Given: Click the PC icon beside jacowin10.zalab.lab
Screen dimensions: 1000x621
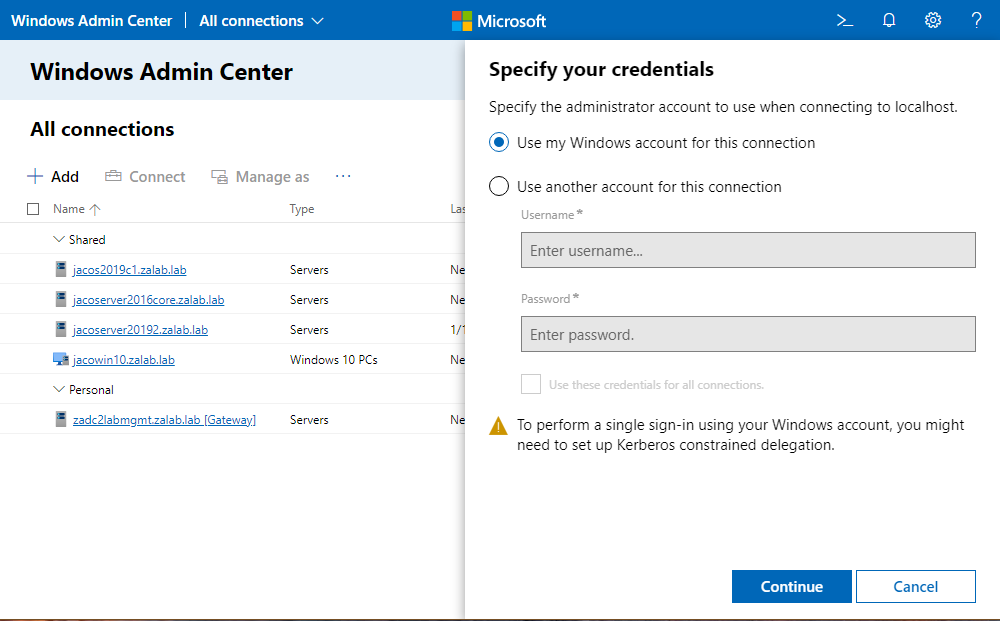Looking at the screenshot, I should tap(60, 359).
